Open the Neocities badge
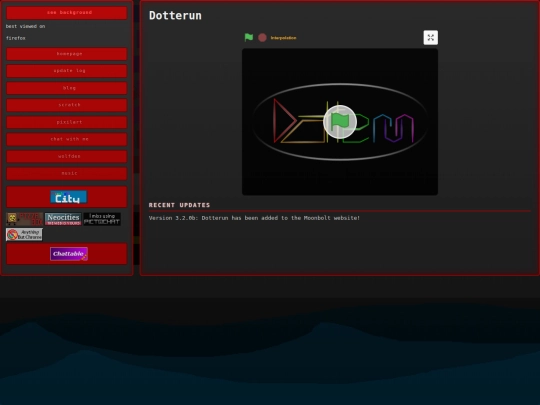The image size is (540, 405). pos(63,219)
